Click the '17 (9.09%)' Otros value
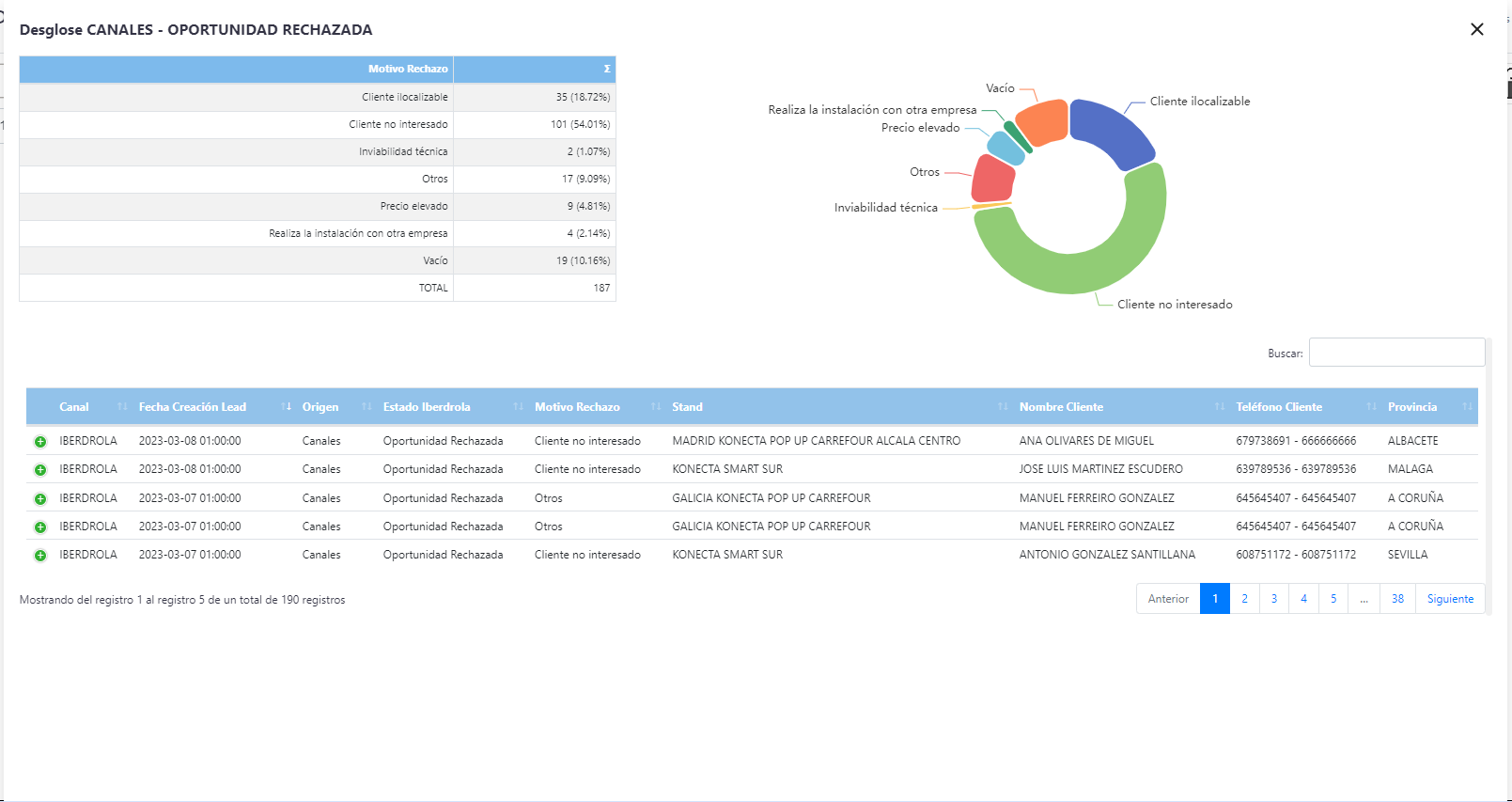 pyautogui.click(x=586, y=179)
